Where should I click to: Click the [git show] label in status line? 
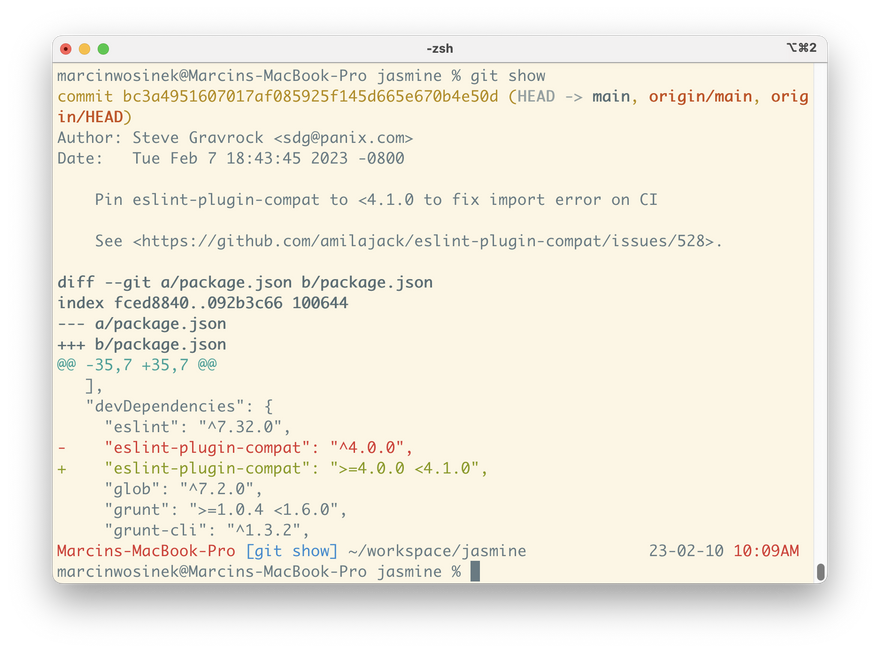point(291,551)
